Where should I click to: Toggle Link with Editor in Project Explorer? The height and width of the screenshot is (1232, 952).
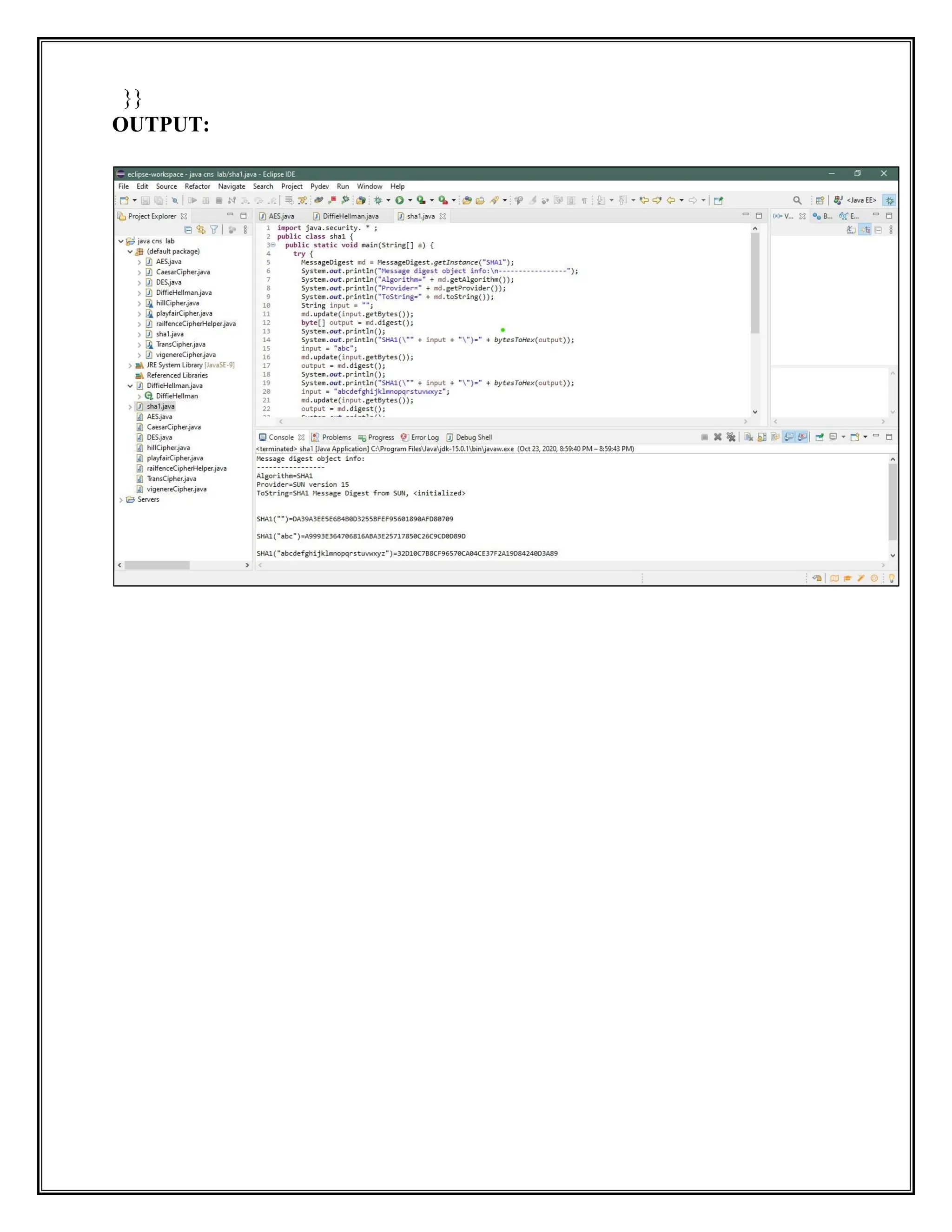[201, 230]
